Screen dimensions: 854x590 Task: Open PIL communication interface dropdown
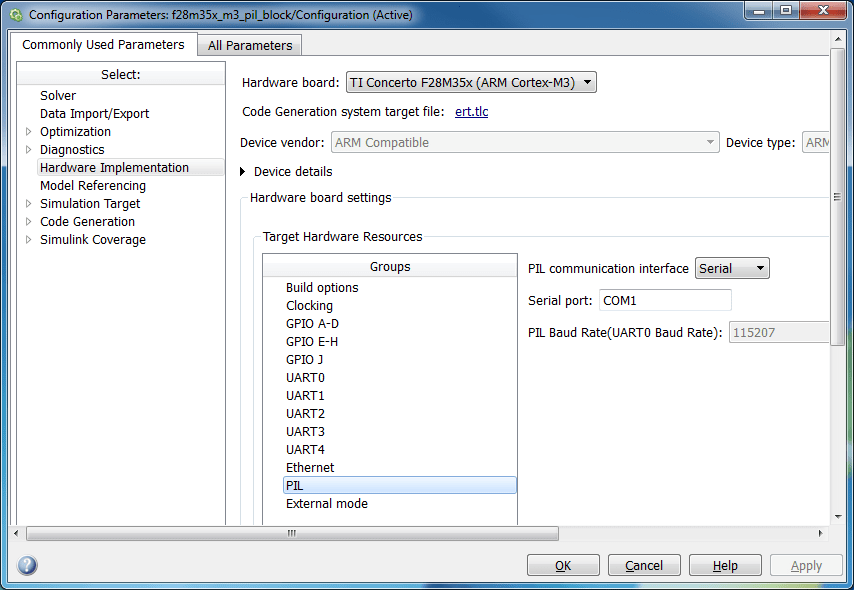[732, 268]
